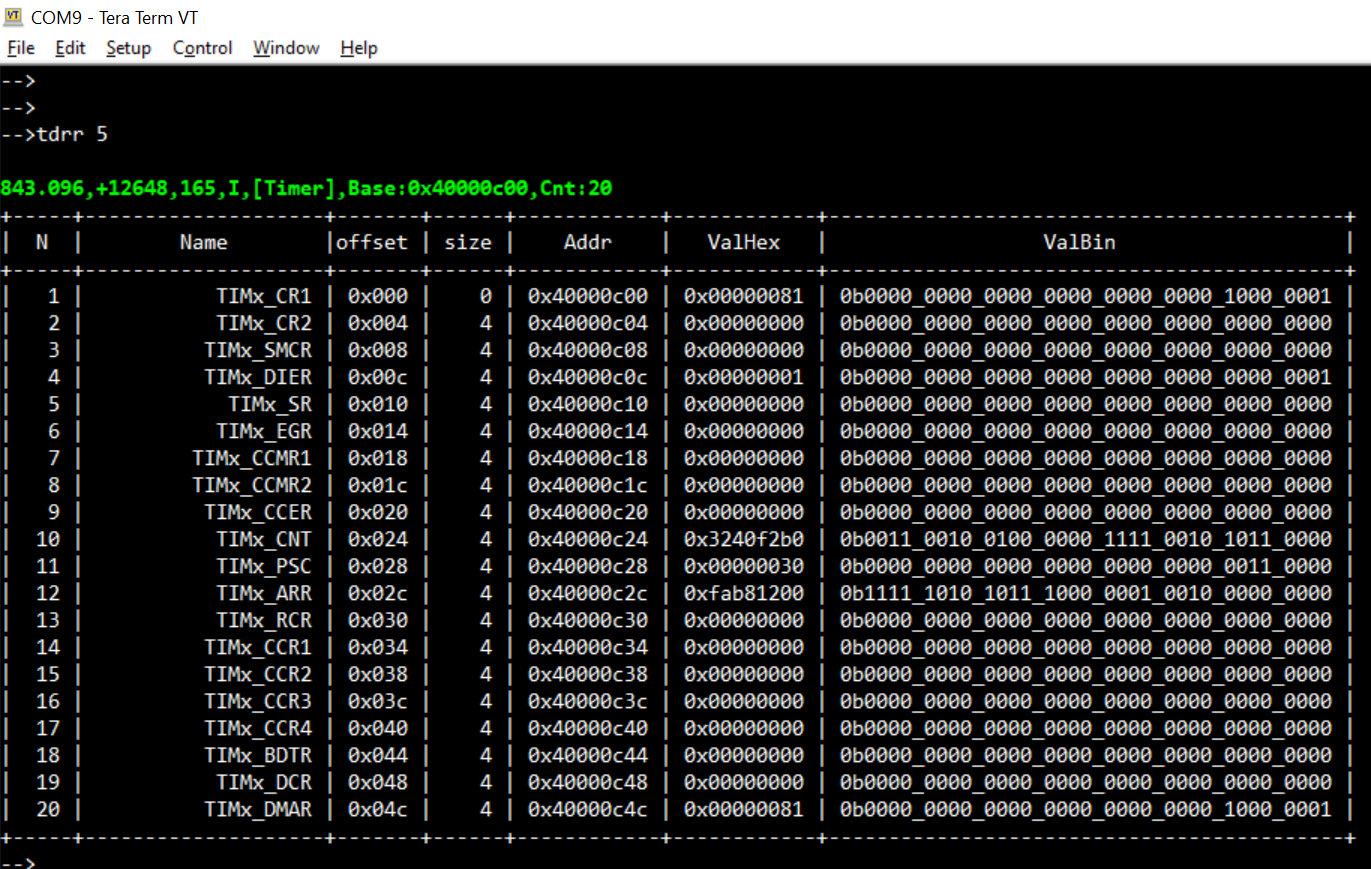
Task: Select the TIMx_CCMR2 register name
Action: tap(252, 485)
